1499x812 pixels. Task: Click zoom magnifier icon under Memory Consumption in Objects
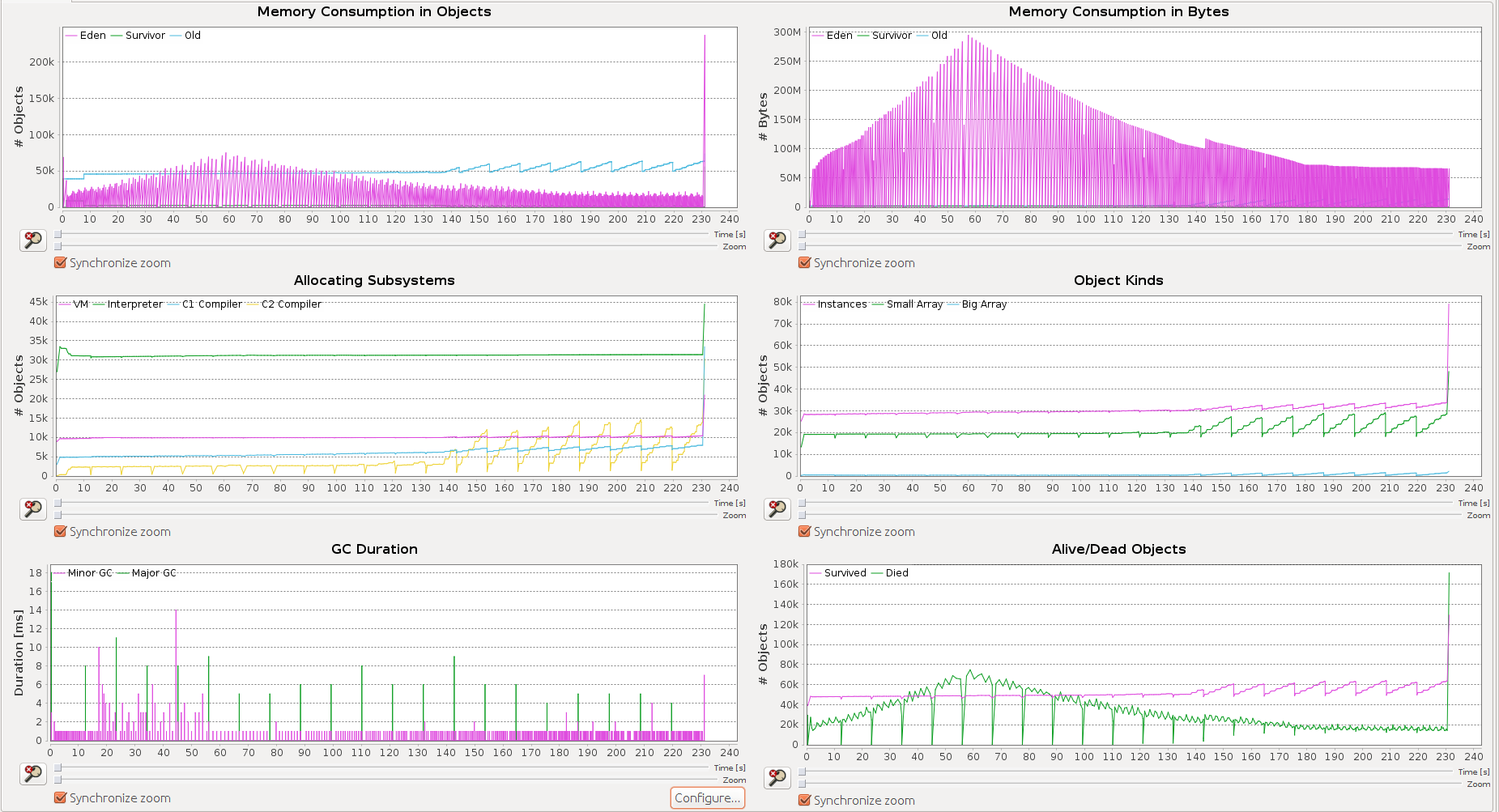click(x=33, y=240)
